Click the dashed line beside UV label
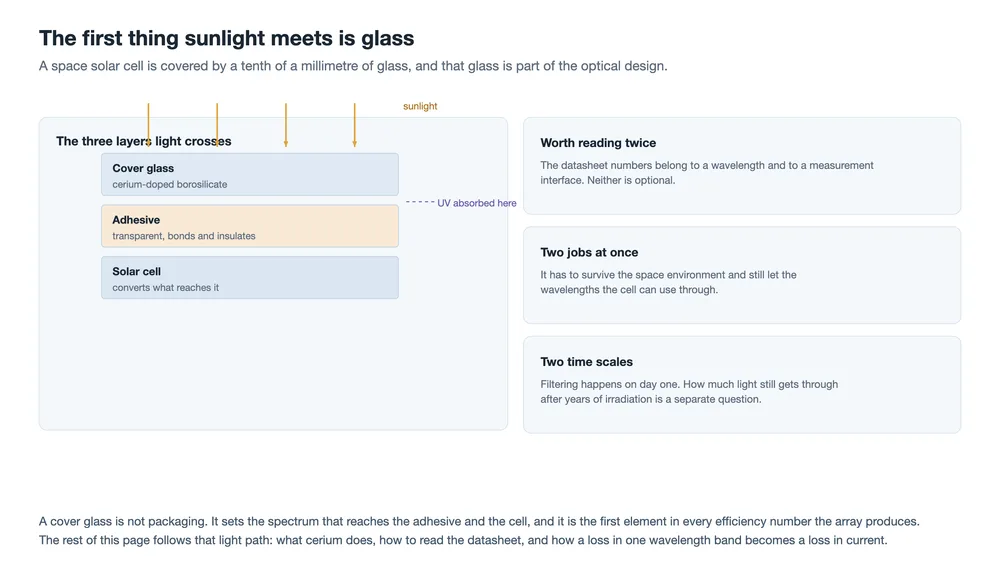Image resolution: width=1000 pixels, height=563 pixels. pyautogui.click(x=420, y=201)
